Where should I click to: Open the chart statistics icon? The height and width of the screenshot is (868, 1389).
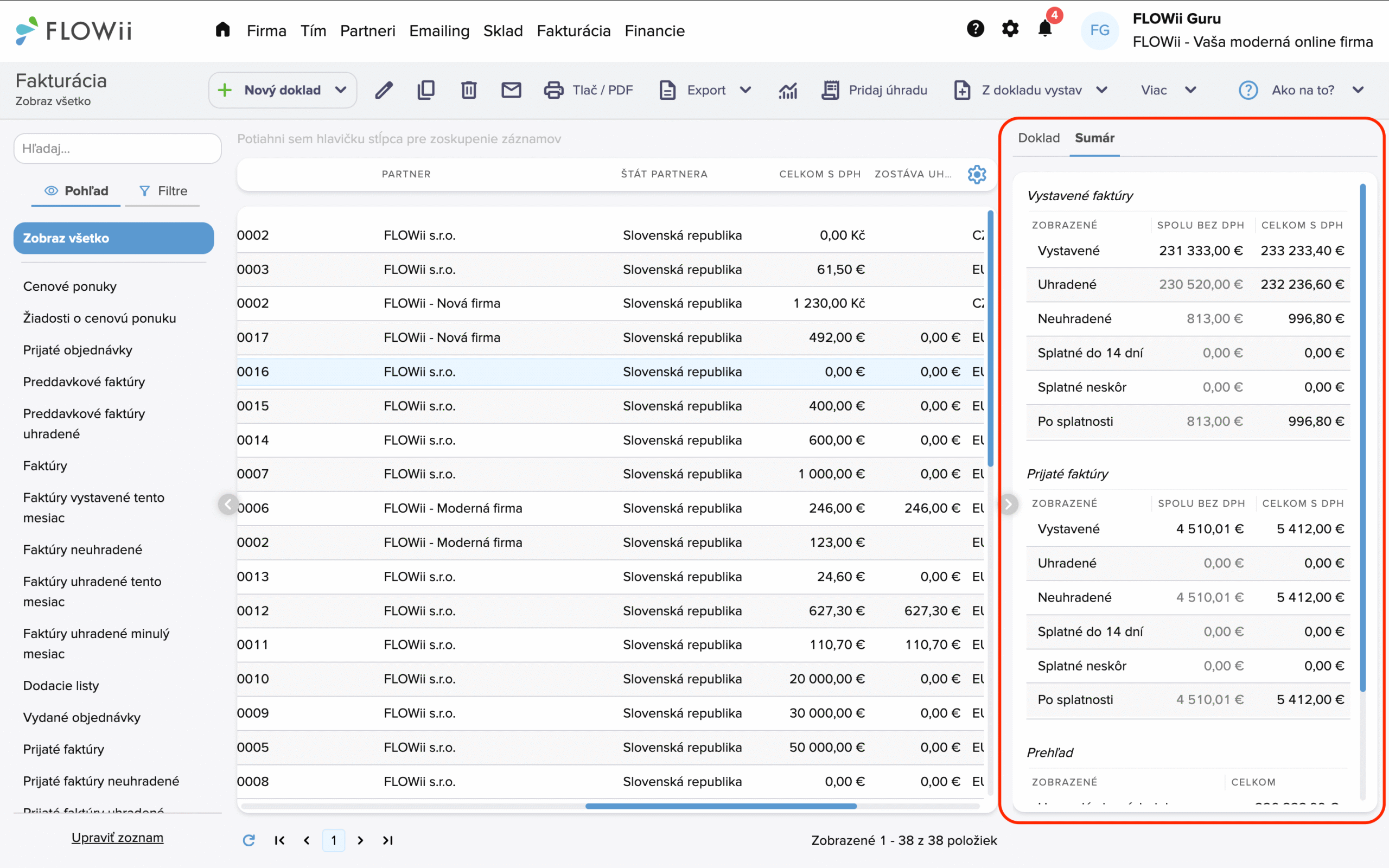788,90
